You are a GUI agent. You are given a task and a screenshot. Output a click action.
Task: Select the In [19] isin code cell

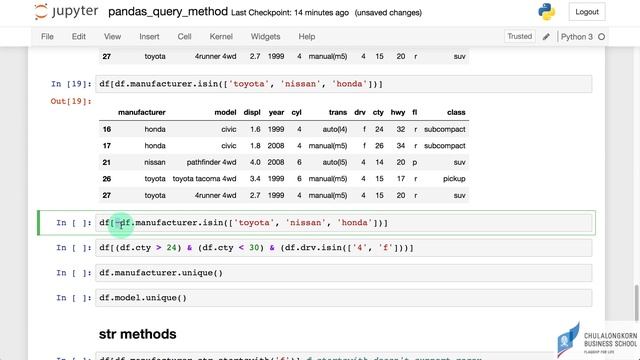tap(343, 84)
